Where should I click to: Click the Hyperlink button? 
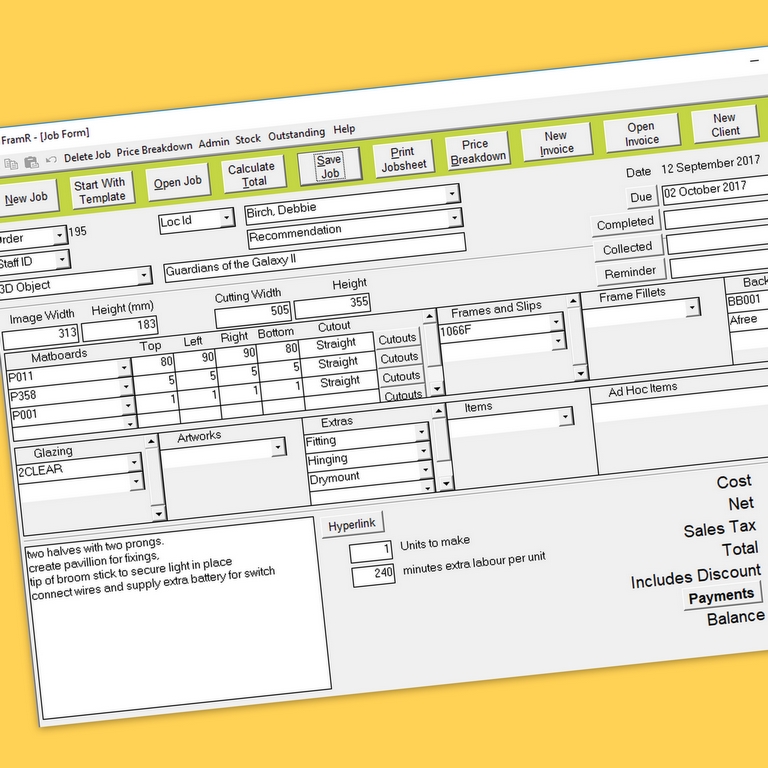[x=354, y=525]
